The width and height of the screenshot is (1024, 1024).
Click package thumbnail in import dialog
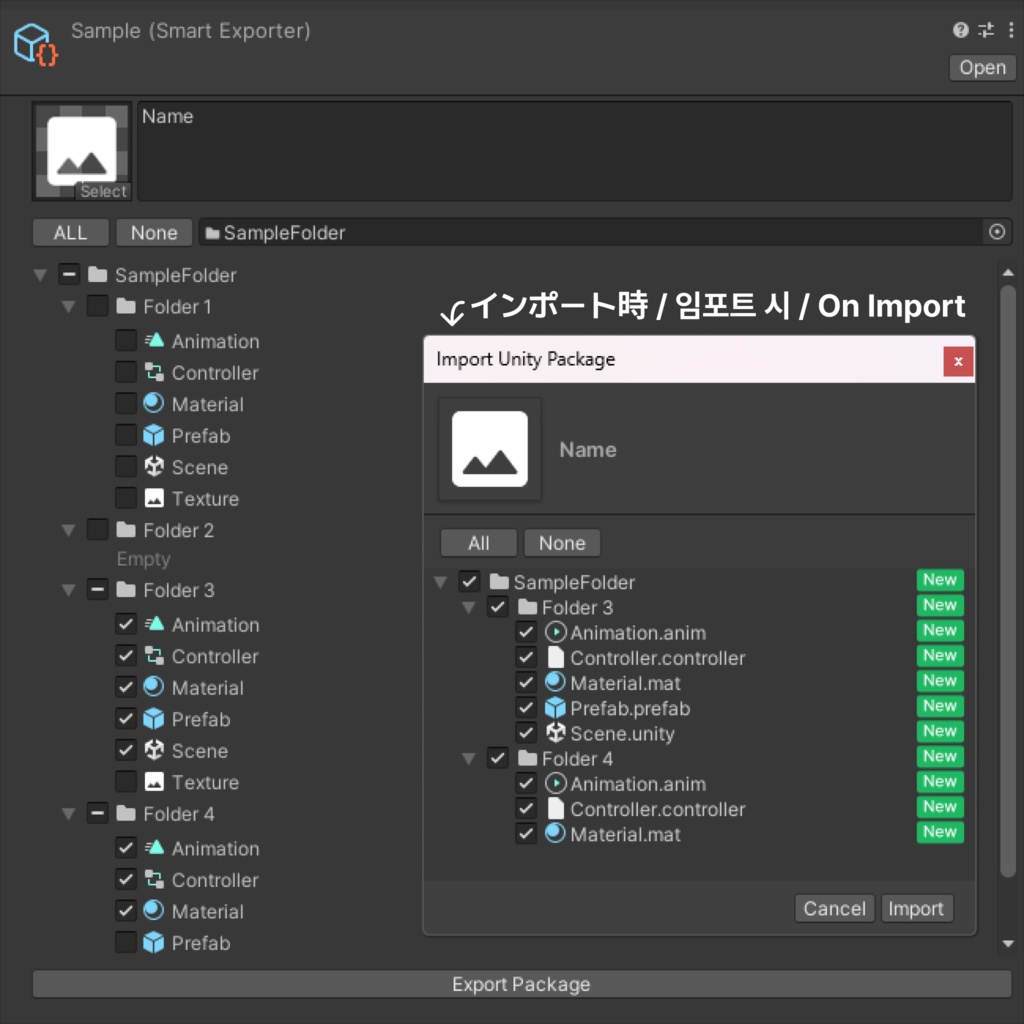click(490, 449)
